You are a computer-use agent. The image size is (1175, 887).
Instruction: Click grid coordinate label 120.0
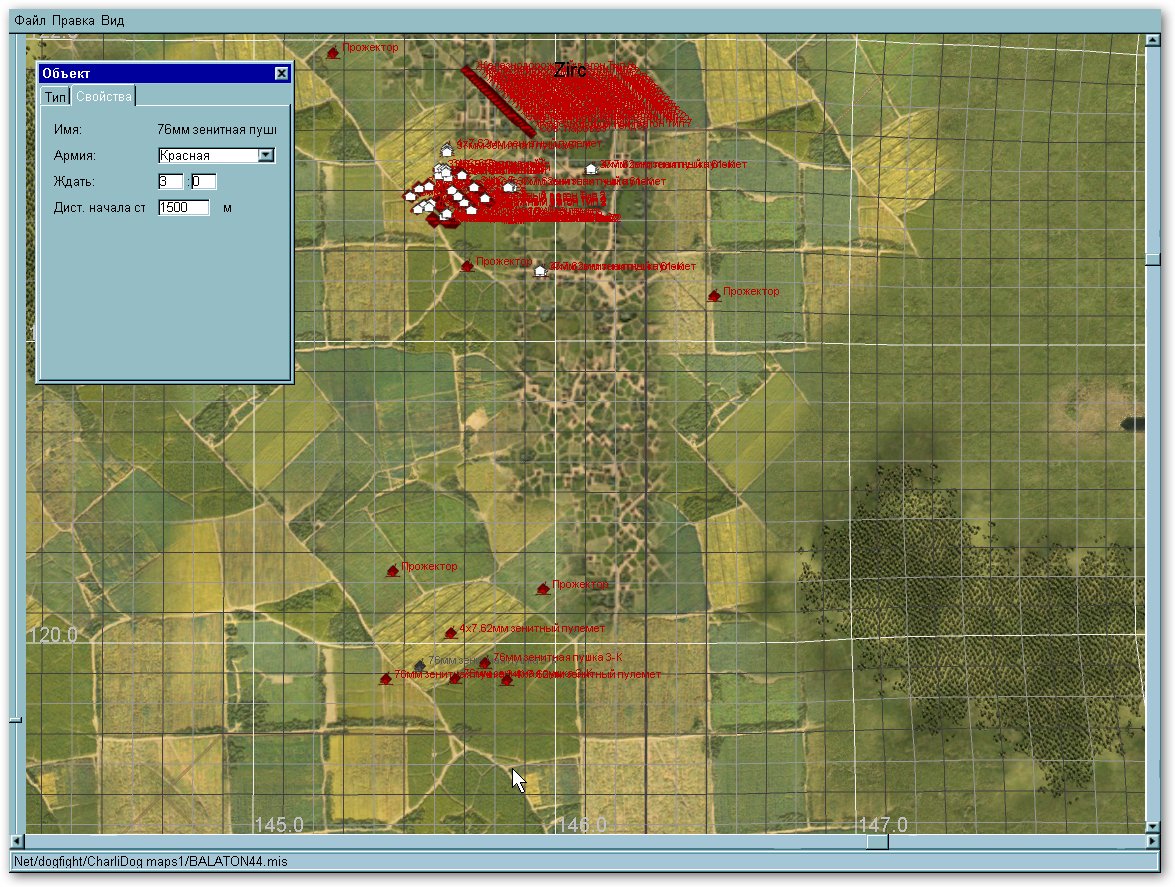[x=52, y=635]
